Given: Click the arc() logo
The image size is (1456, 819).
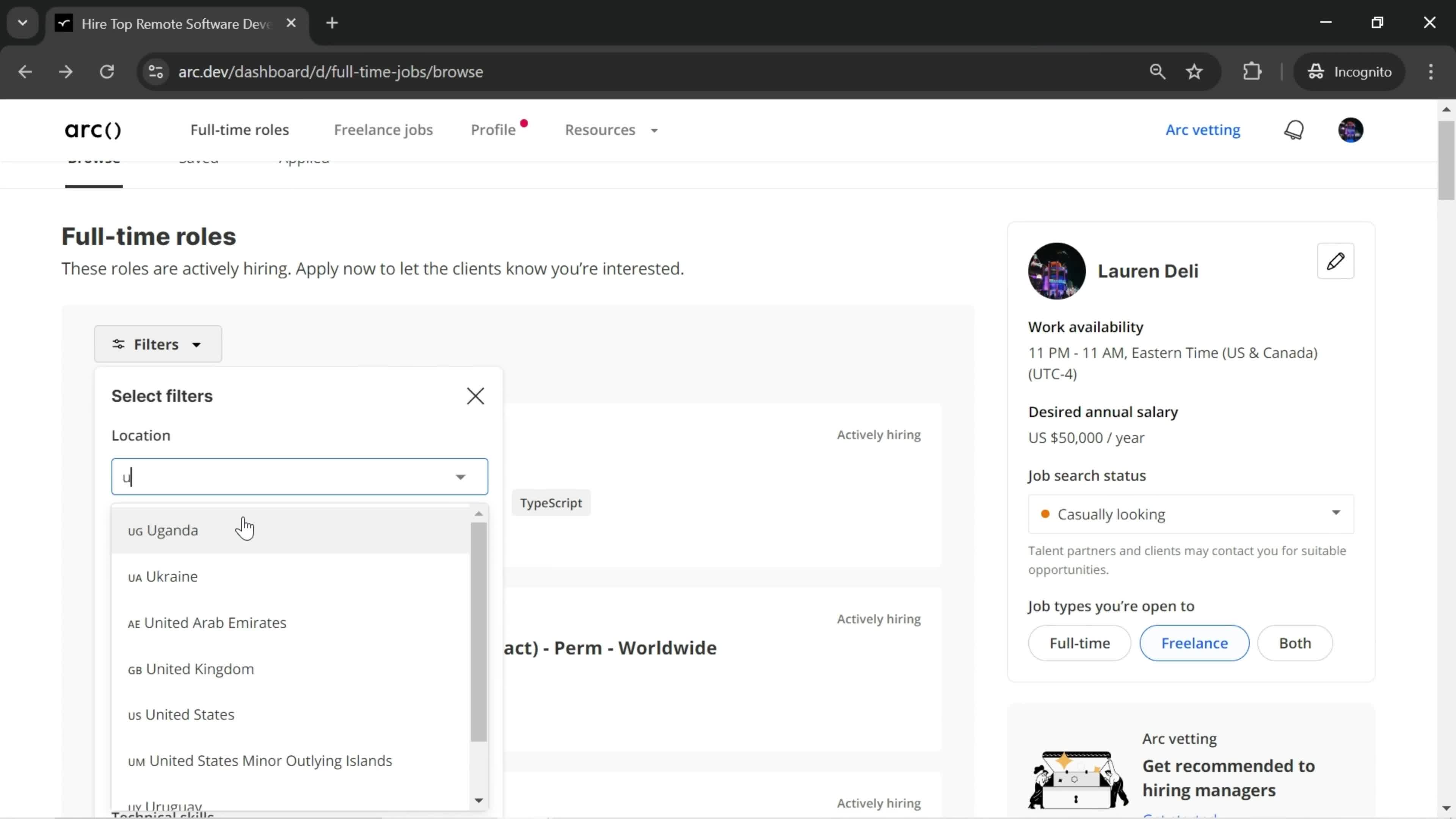Looking at the screenshot, I should click(x=93, y=130).
